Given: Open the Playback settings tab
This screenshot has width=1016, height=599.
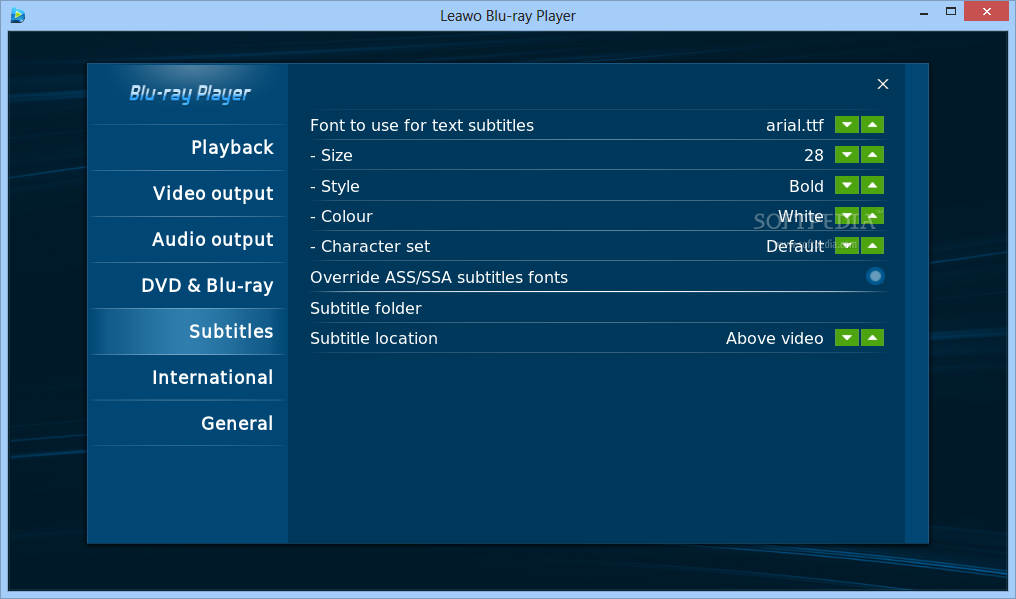Looking at the screenshot, I should coord(188,147).
